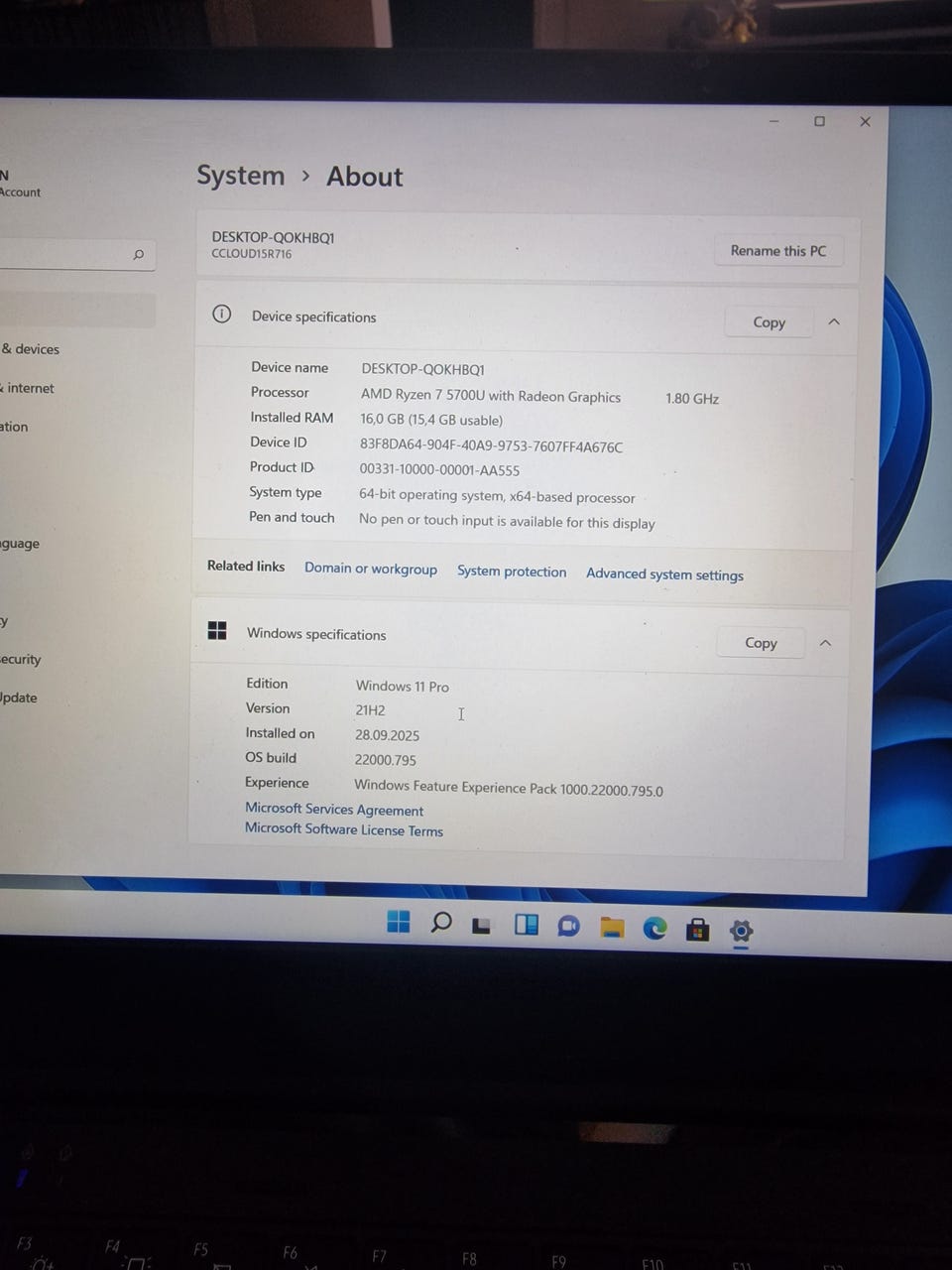The image size is (952, 1270).
Task: Open Microsoft Services Agreement link
Action: [x=334, y=810]
